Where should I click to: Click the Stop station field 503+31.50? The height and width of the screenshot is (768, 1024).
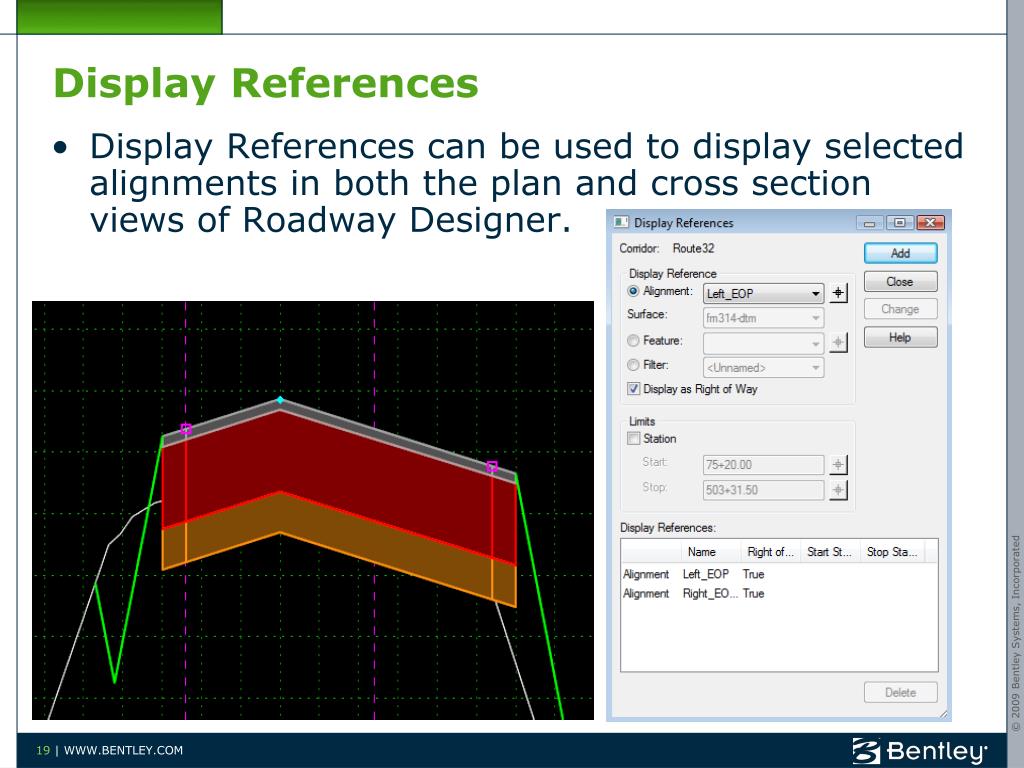763,490
